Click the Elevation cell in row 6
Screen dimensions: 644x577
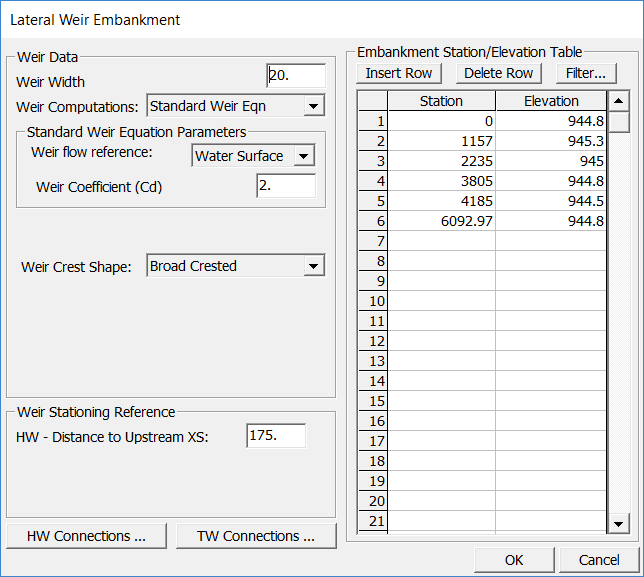(x=551, y=221)
